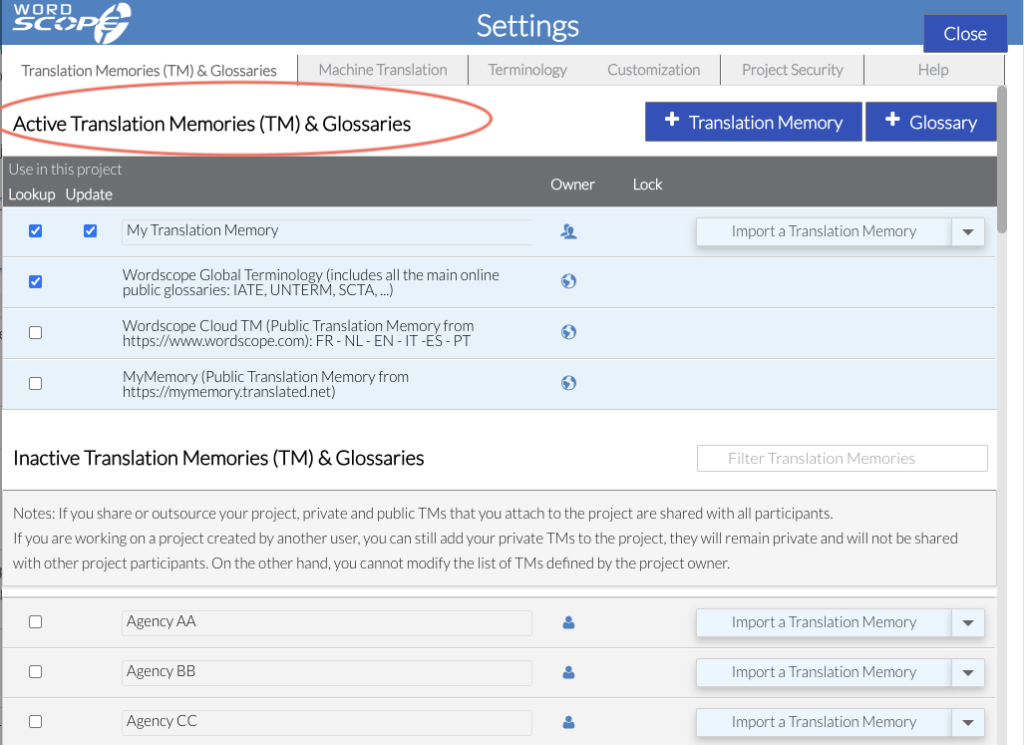Click globe icon for Wordscope Cloud TM
Screen dimensions: 1024x745
[x=568, y=332]
